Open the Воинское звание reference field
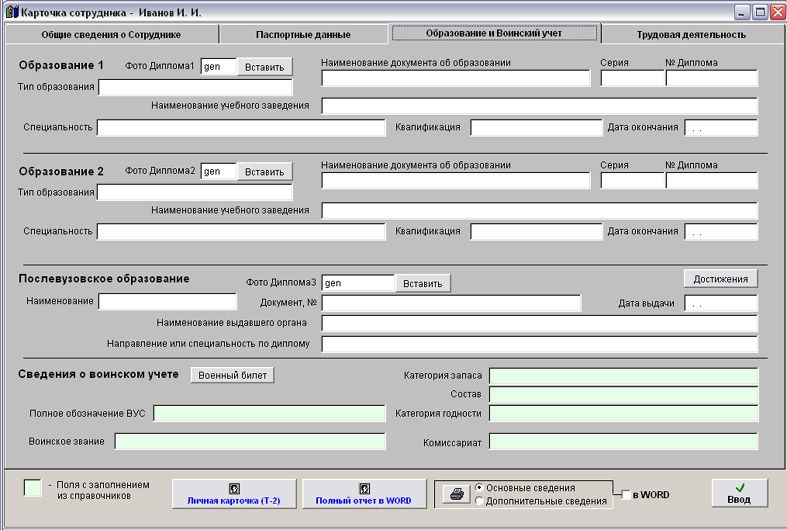Screen dimensions: 787x530 249,442
